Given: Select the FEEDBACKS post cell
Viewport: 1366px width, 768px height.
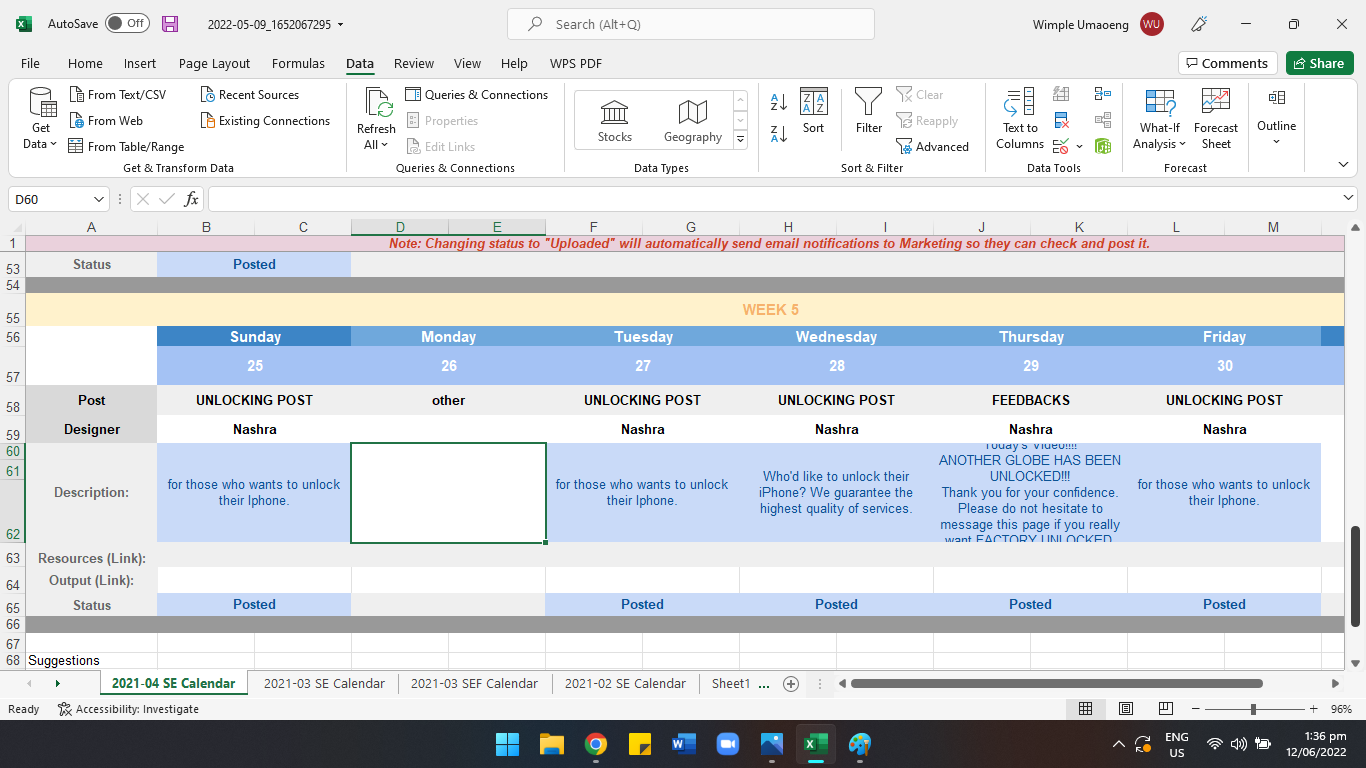Looking at the screenshot, I should click(x=1030, y=400).
